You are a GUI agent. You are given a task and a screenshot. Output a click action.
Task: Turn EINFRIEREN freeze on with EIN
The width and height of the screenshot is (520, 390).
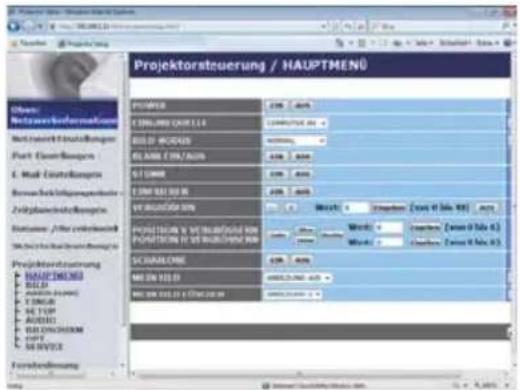276,192
